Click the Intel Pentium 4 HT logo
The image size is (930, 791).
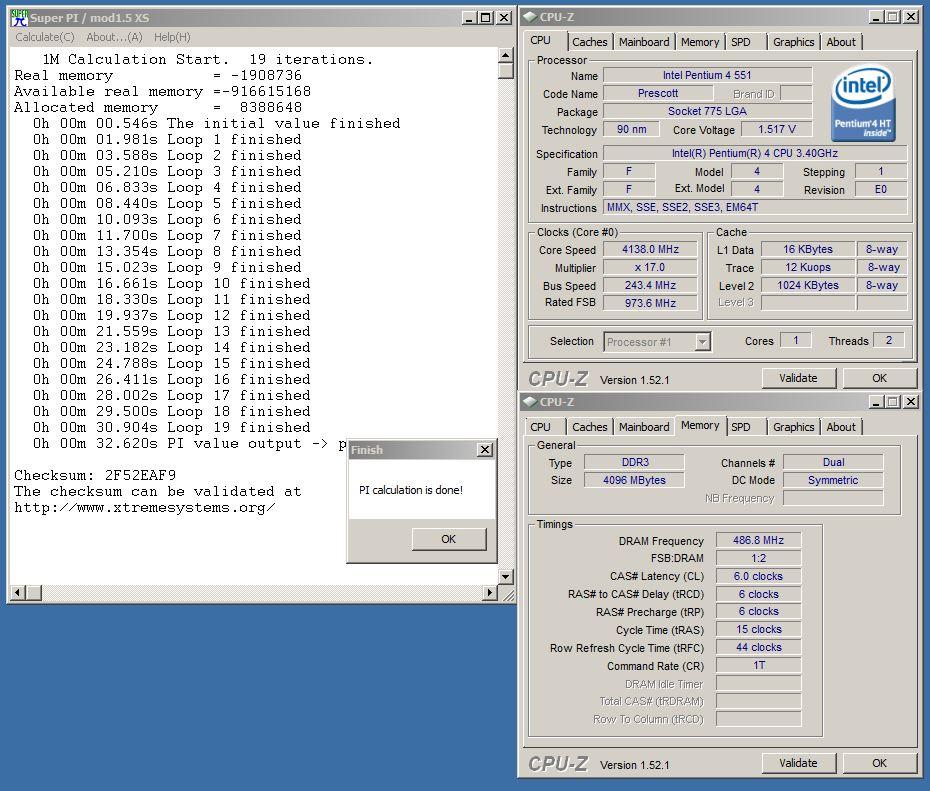click(x=863, y=103)
